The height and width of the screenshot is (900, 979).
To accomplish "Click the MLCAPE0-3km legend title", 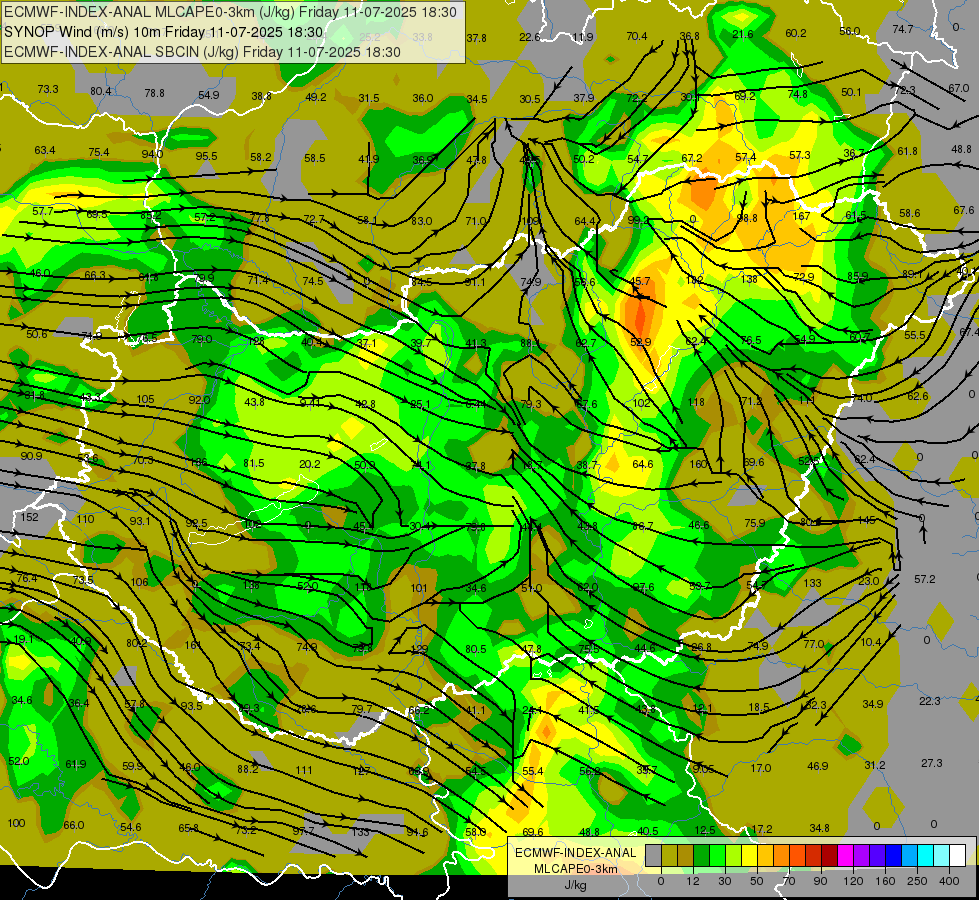I will coord(576,869).
